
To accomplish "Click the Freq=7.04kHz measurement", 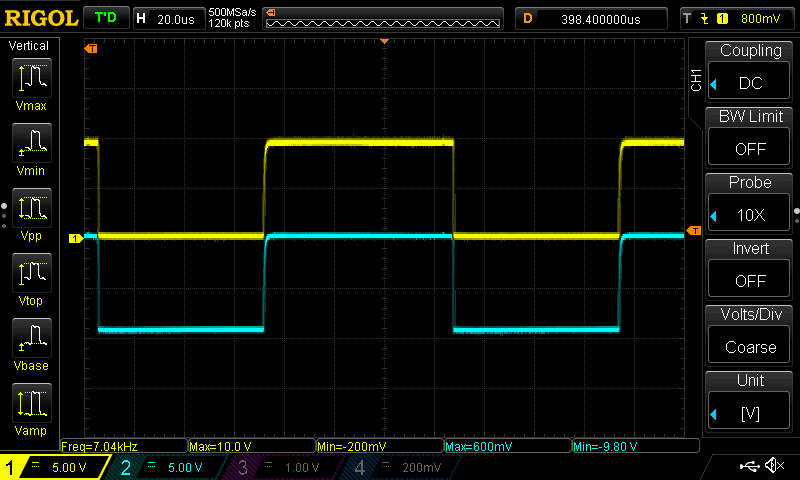I will click(123, 446).
